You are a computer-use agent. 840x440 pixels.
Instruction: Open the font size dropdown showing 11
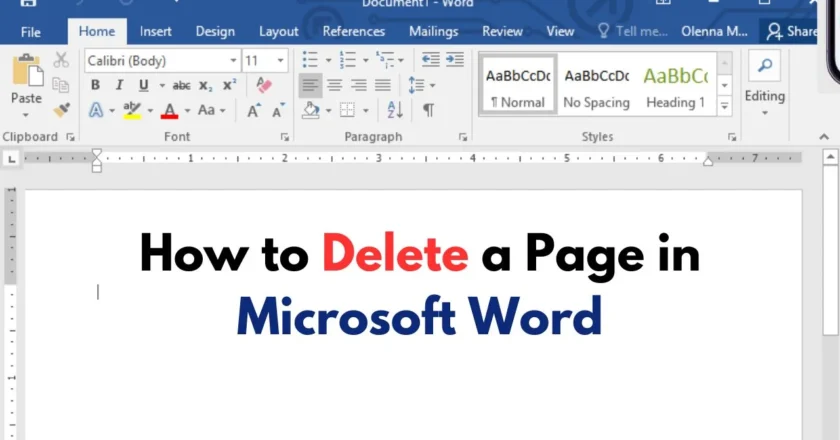pyautogui.click(x=281, y=61)
